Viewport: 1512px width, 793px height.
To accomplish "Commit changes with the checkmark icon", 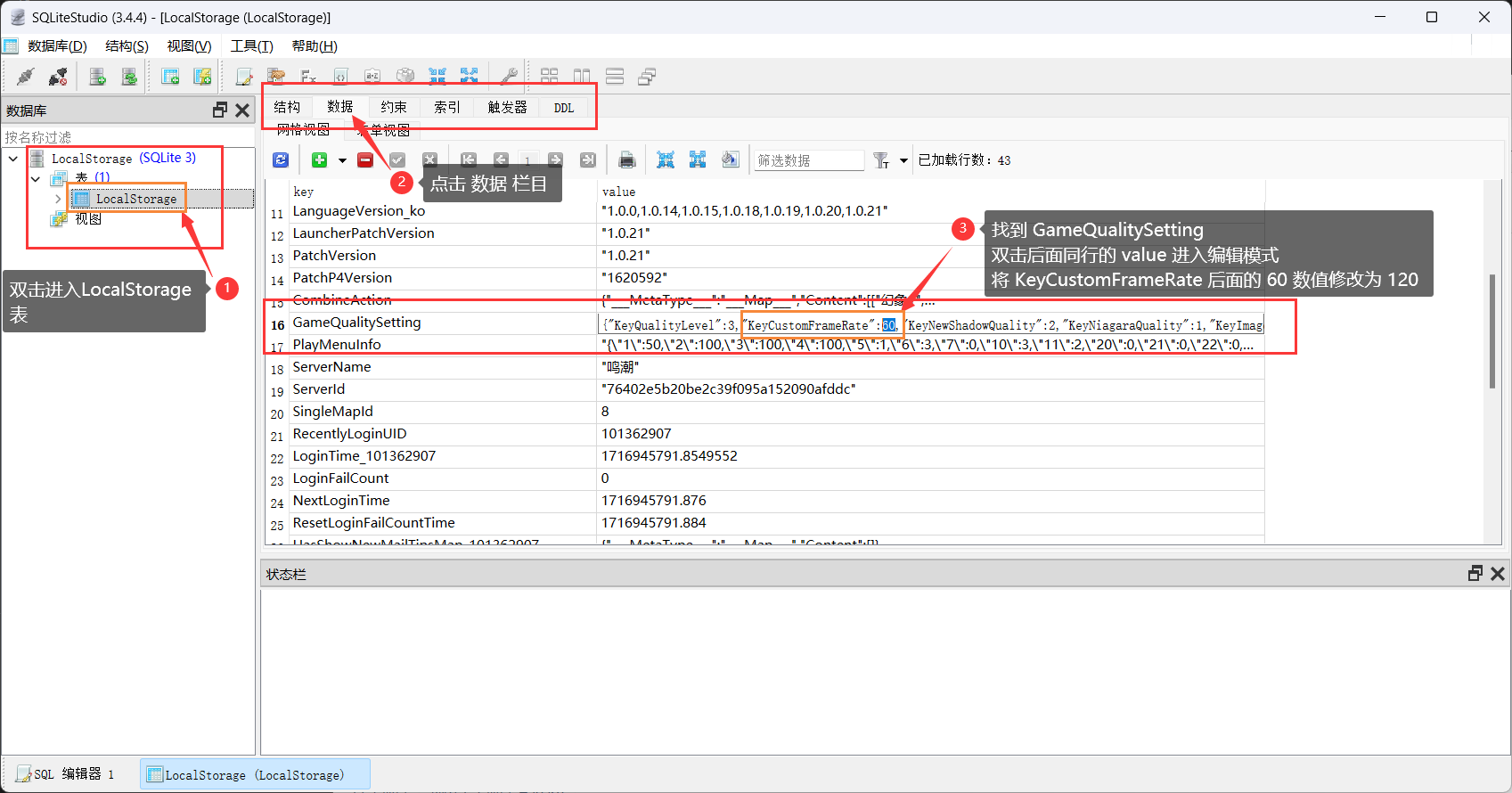I will click(397, 159).
